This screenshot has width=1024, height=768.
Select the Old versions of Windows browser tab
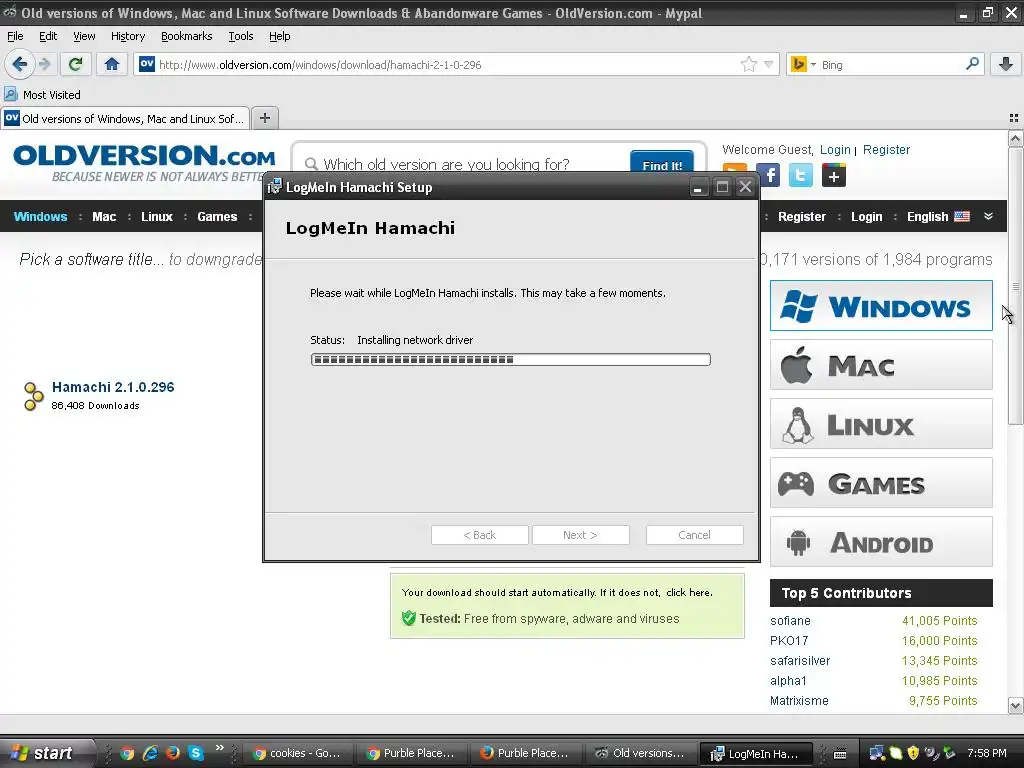point(125,118)
